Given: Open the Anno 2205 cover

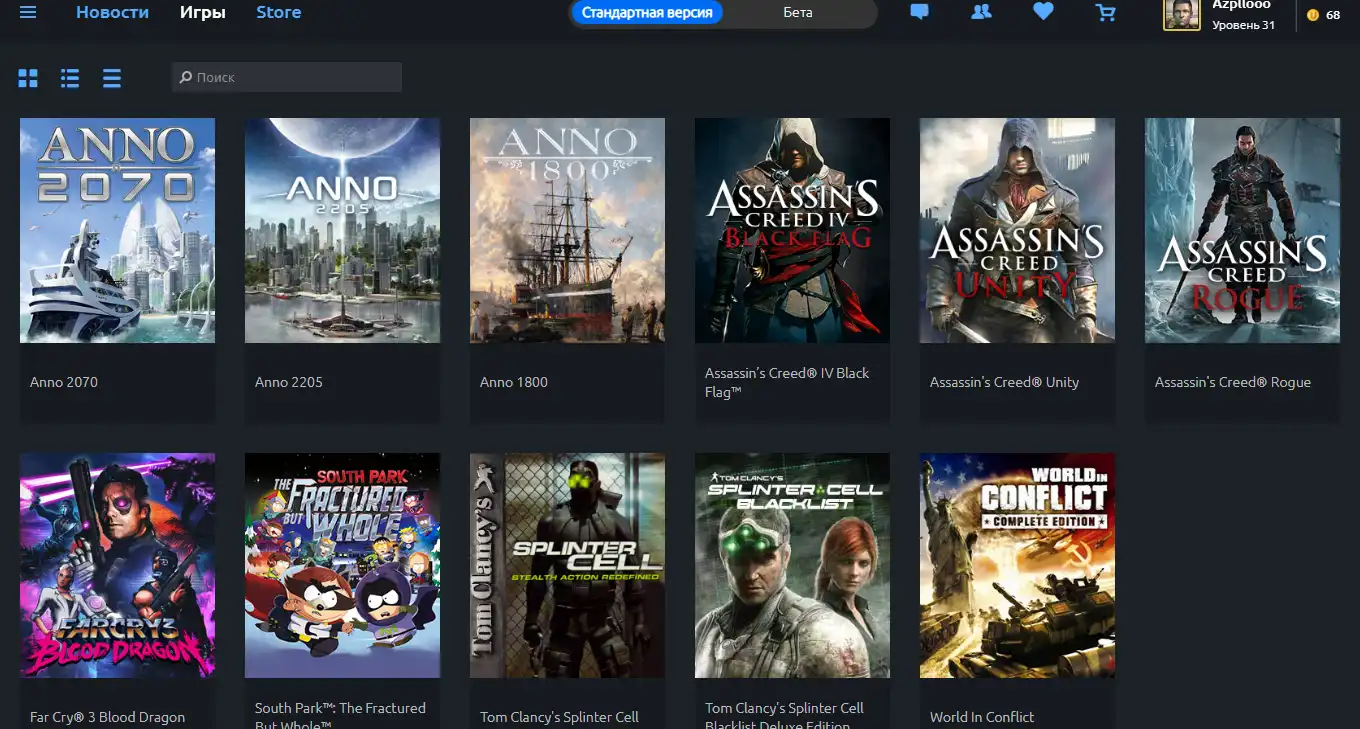Looking at the screenshot, I should pyautogui.click(x=342, y=231).
